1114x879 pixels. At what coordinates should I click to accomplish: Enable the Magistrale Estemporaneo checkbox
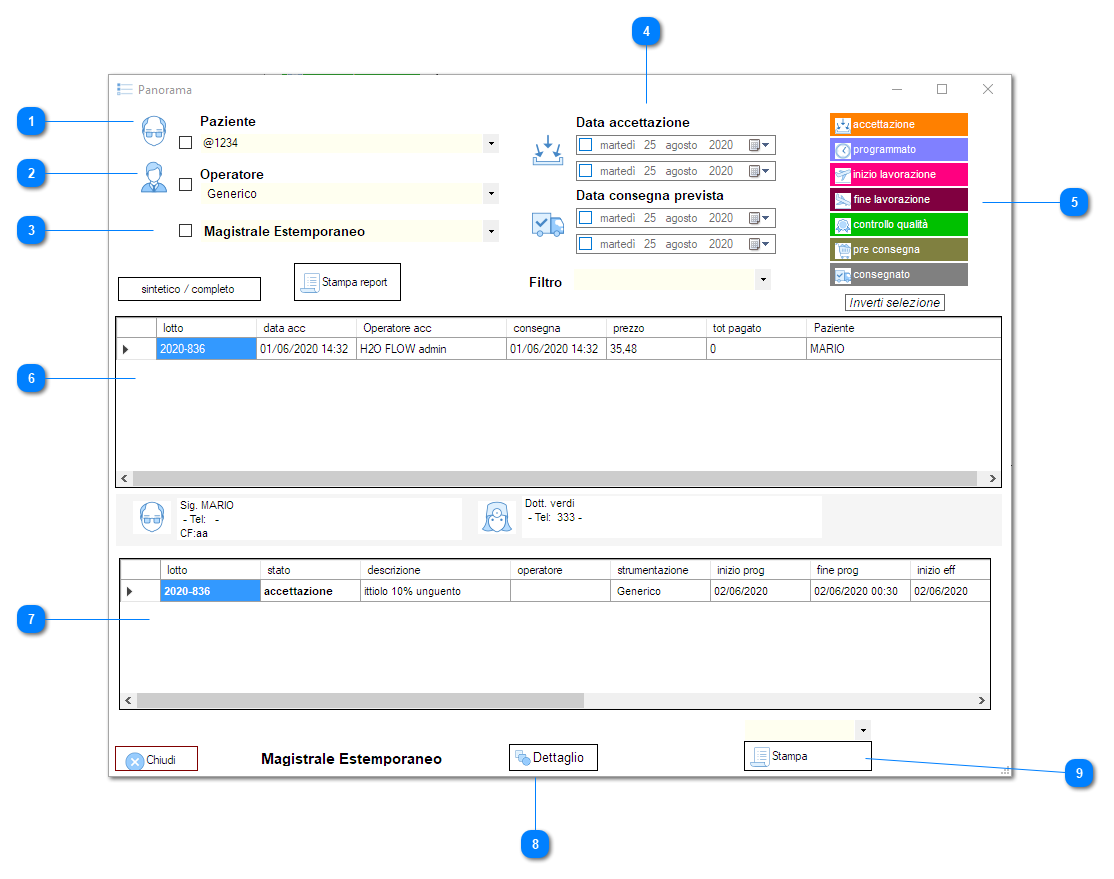pyautogui.click(x=185, y=231)
